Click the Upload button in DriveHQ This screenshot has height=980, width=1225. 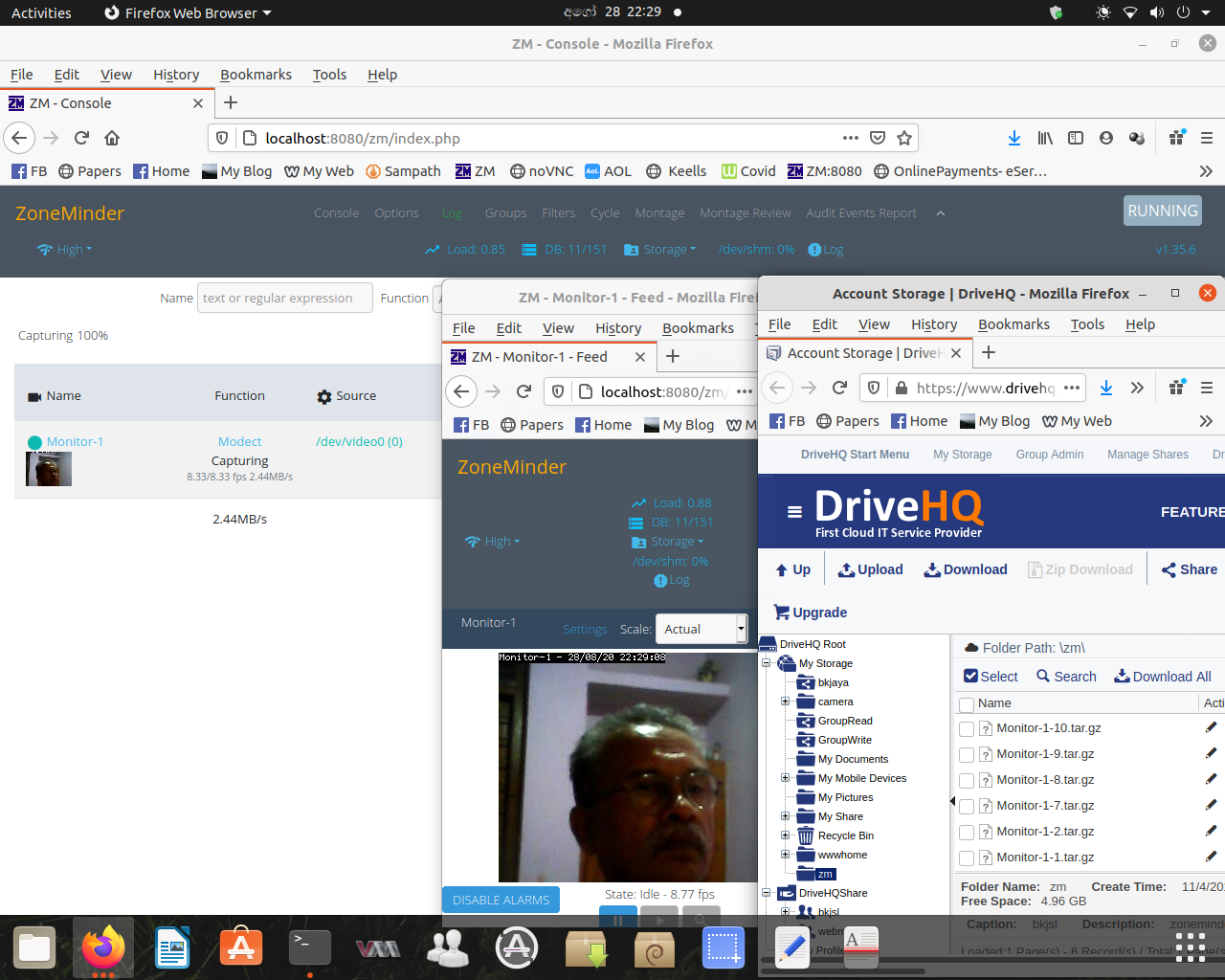870,569
